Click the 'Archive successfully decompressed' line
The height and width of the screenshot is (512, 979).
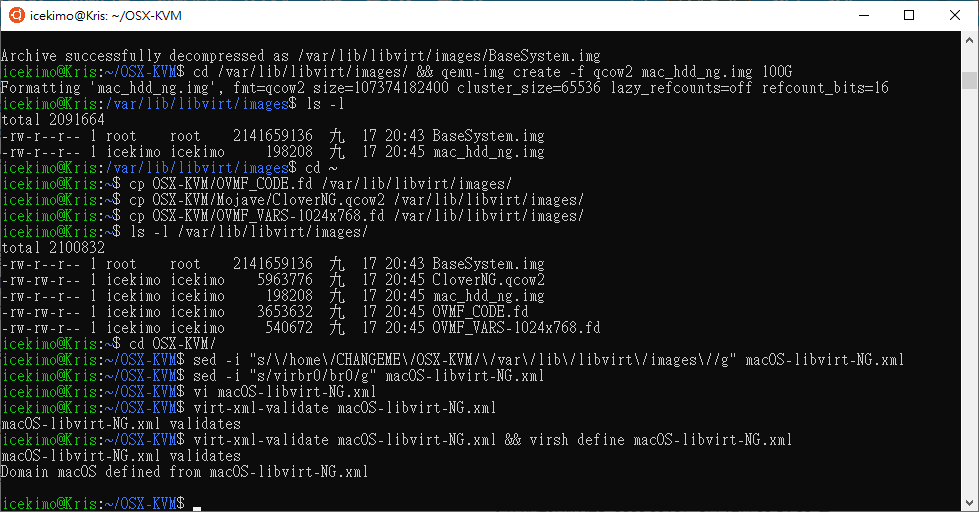301,56
